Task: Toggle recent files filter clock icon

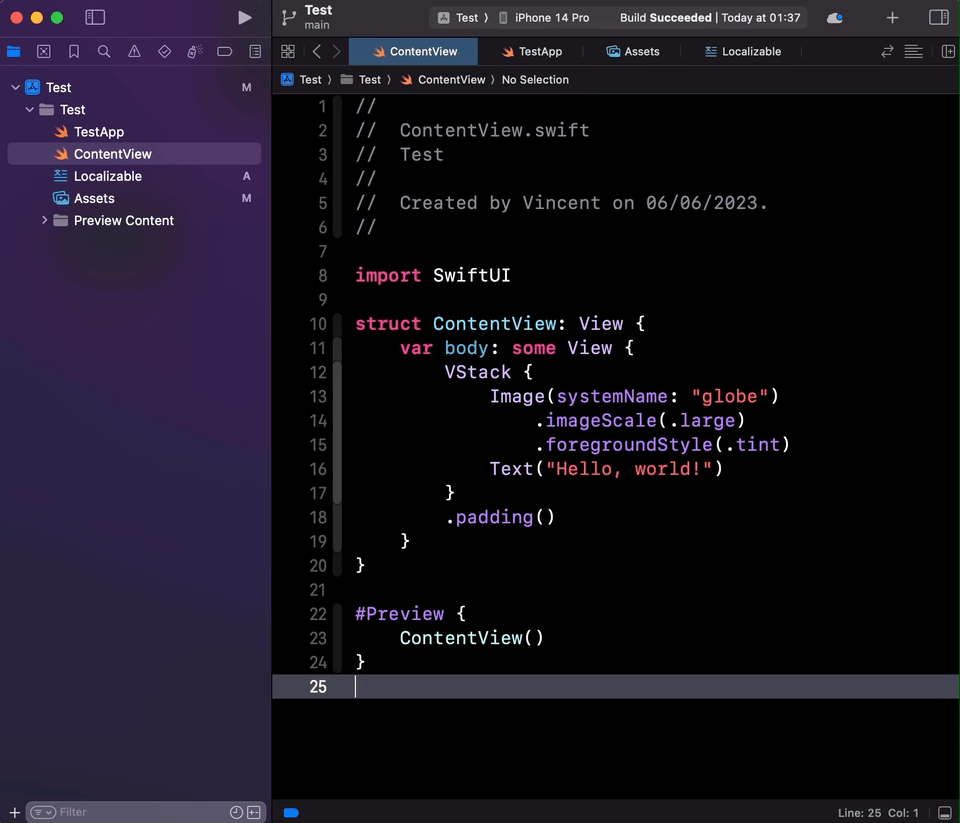Action: (x=236, y=812)
